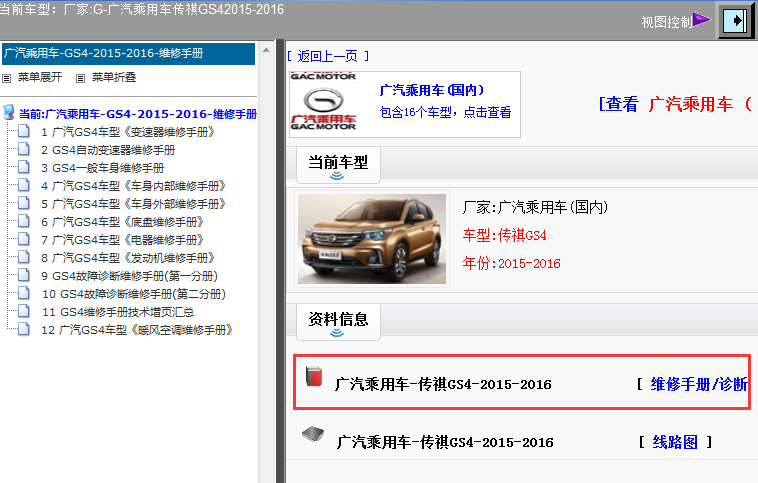The image size is (758, 483).
Task: Click the Trumpchi GS4 car photo
Action: click(372, 239)
